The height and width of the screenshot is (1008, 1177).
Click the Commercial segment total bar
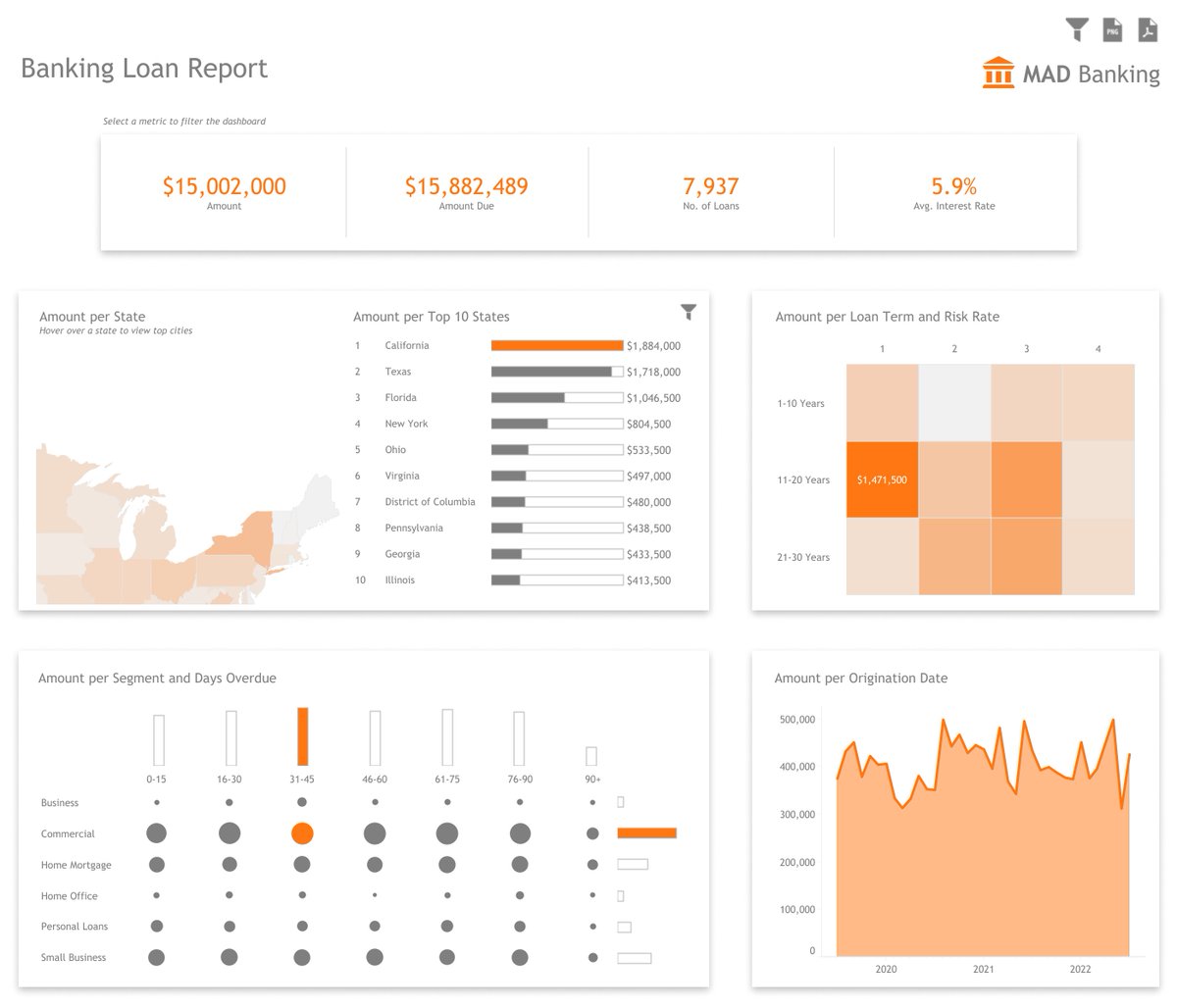tap(646, 833)
